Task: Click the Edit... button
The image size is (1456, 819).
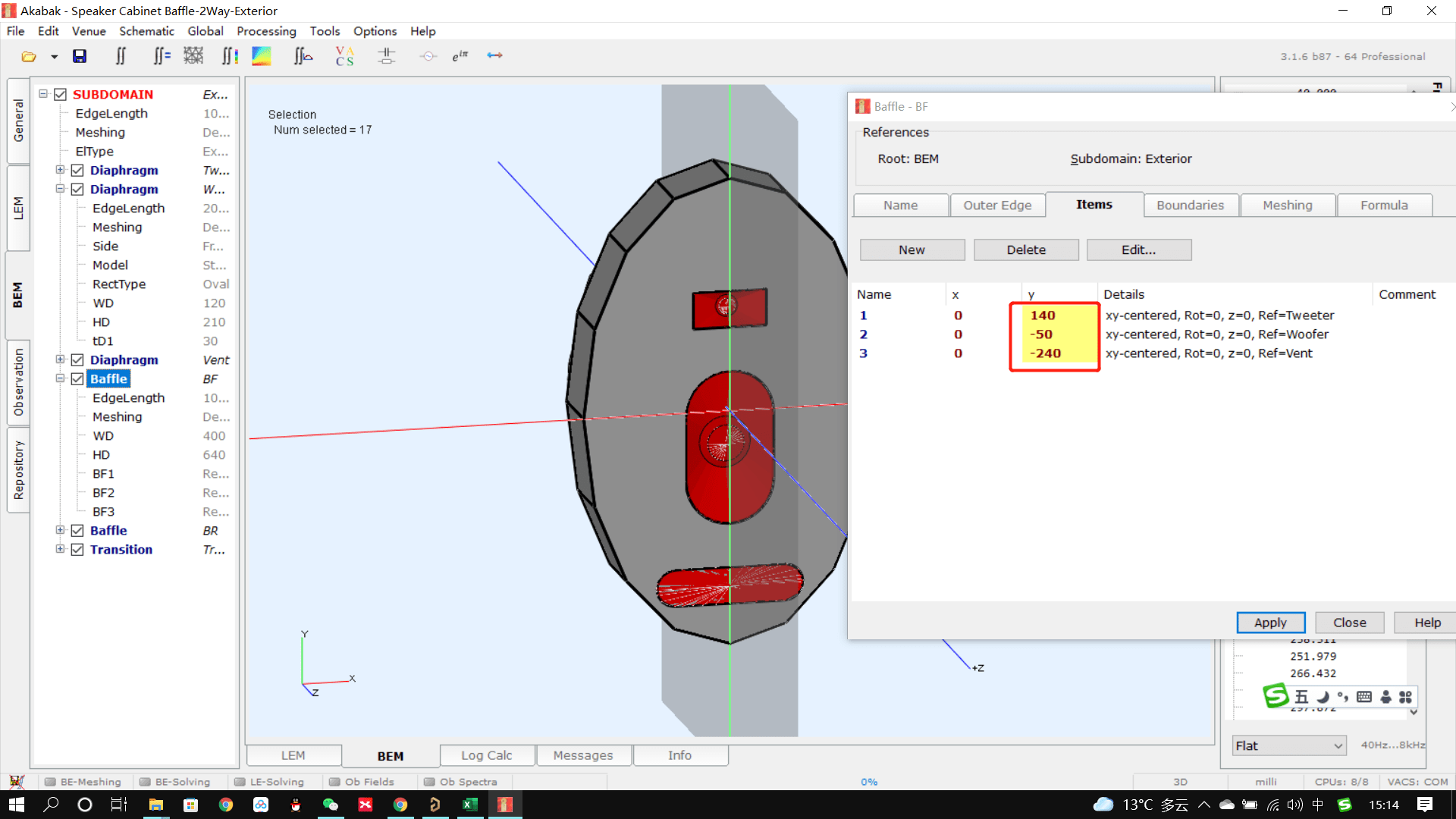Action: click(x=1139, y=250)
